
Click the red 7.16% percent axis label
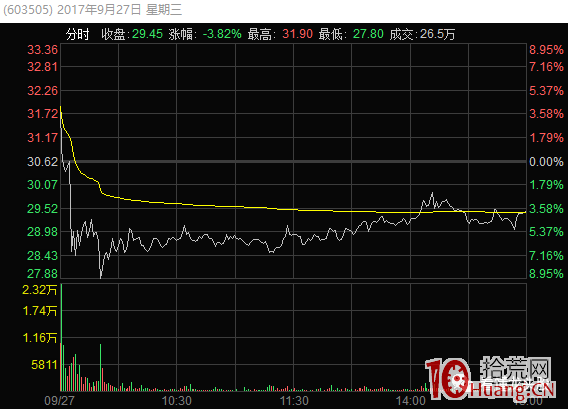point(546,67)
